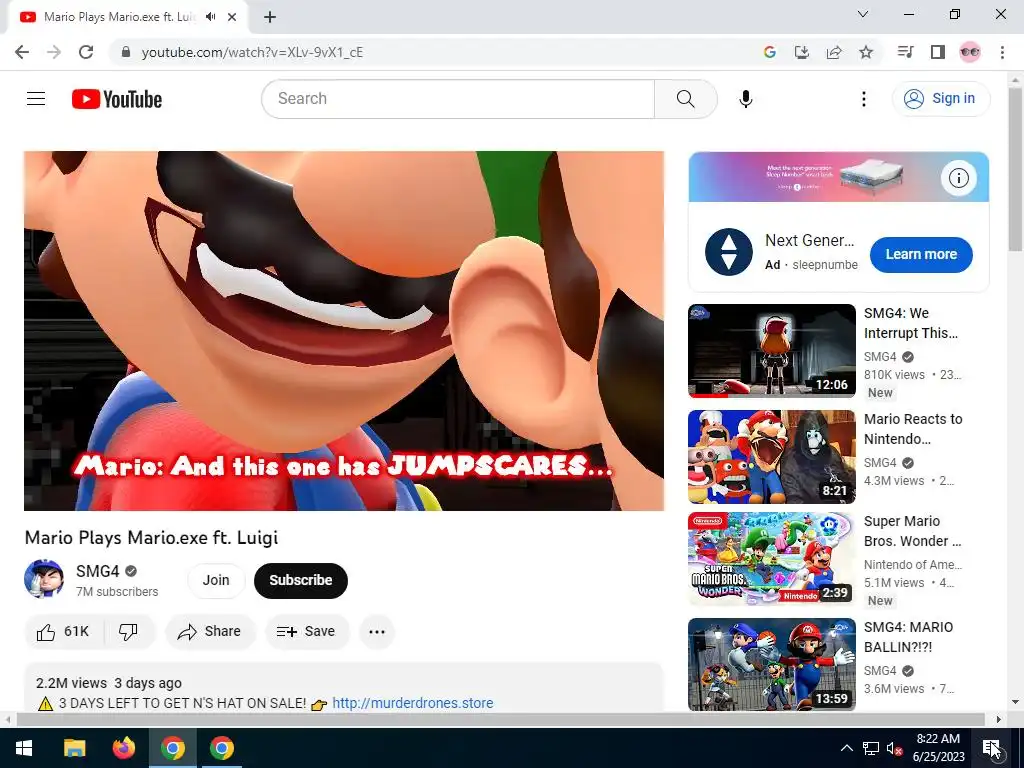The image size is (1024, 768).
Task: Play SMG4: We Interrupt This thumbnail
Action: [771, 351]
